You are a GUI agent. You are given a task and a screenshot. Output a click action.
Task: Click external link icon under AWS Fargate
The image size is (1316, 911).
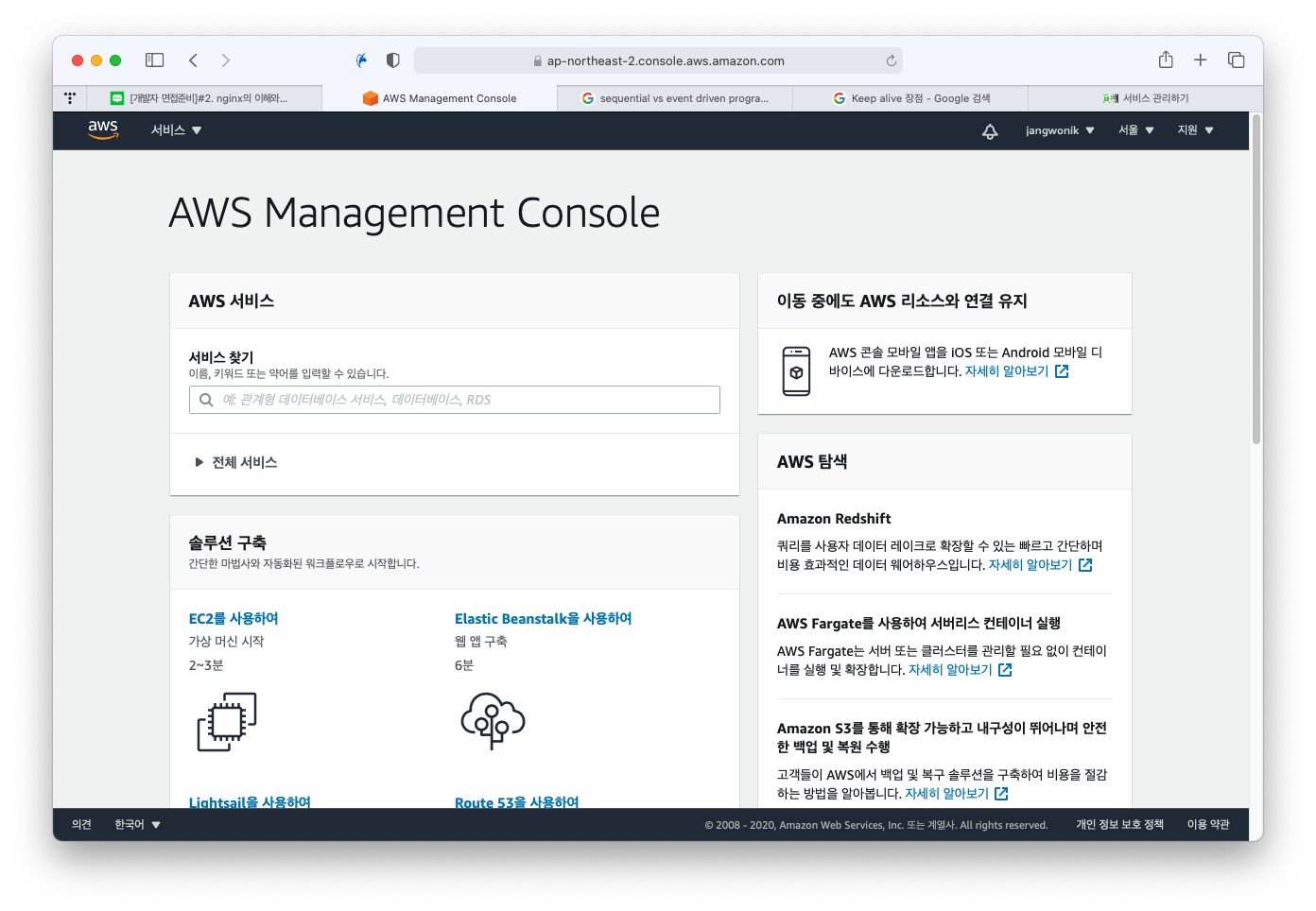coord(1005,670)
